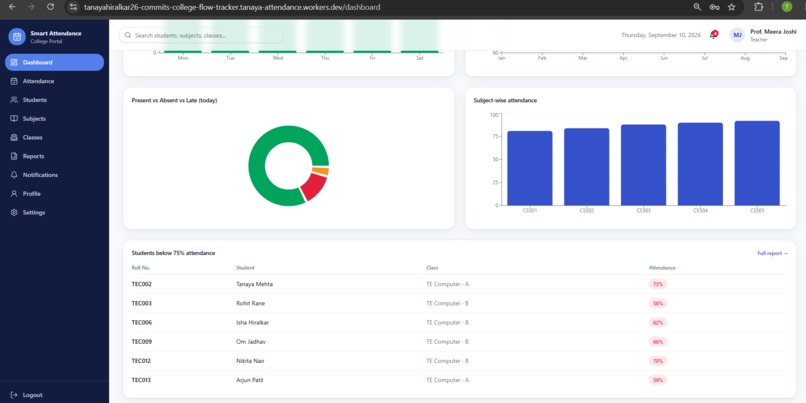Click the MJ user avatar
Viewport: 806px width, 403px height.
click(x=737, y=35)
